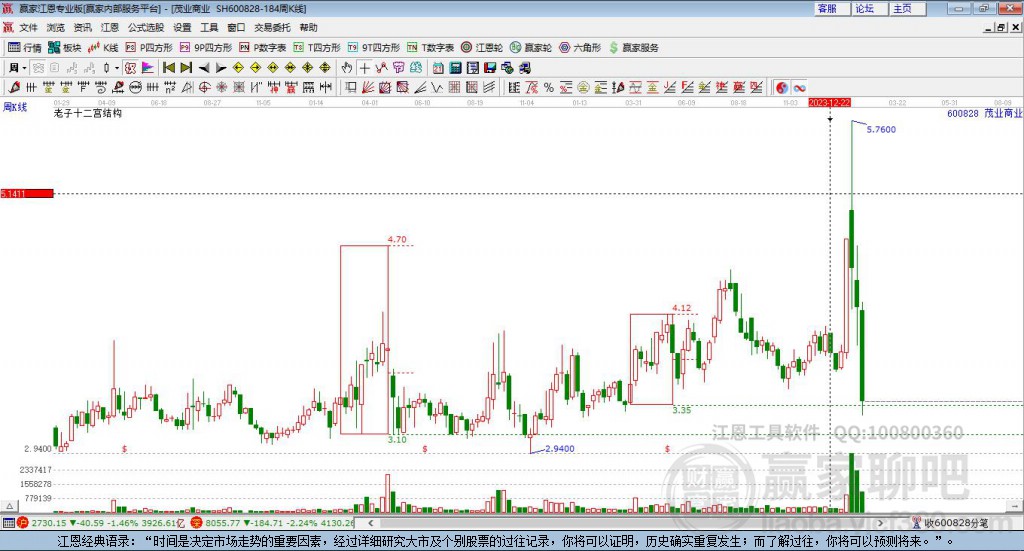Click the 沪 Shanghai index status icon
This screenshot has width=1024, height=551.
point(24,523)
